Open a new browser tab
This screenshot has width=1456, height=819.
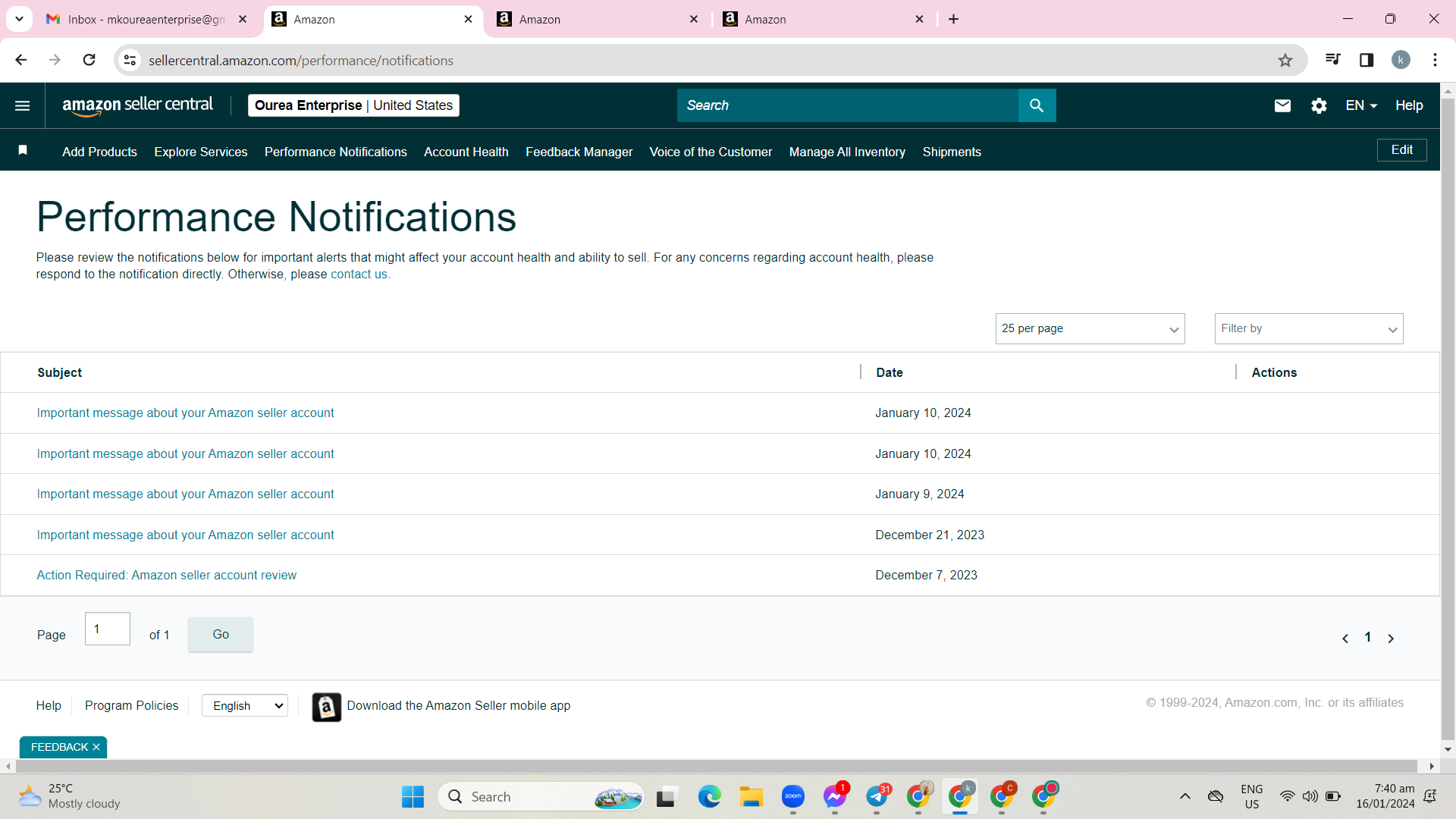(954, 19)
